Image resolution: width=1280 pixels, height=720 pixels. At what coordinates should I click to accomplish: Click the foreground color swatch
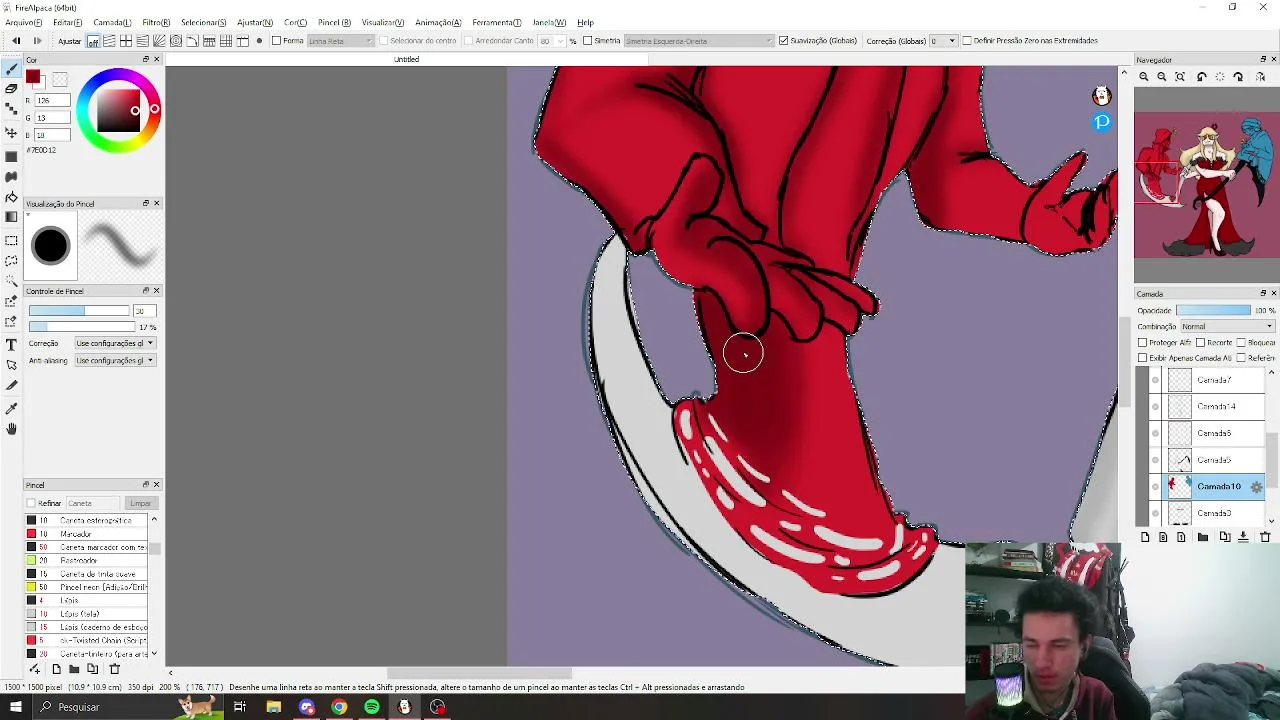click(33, 77)
